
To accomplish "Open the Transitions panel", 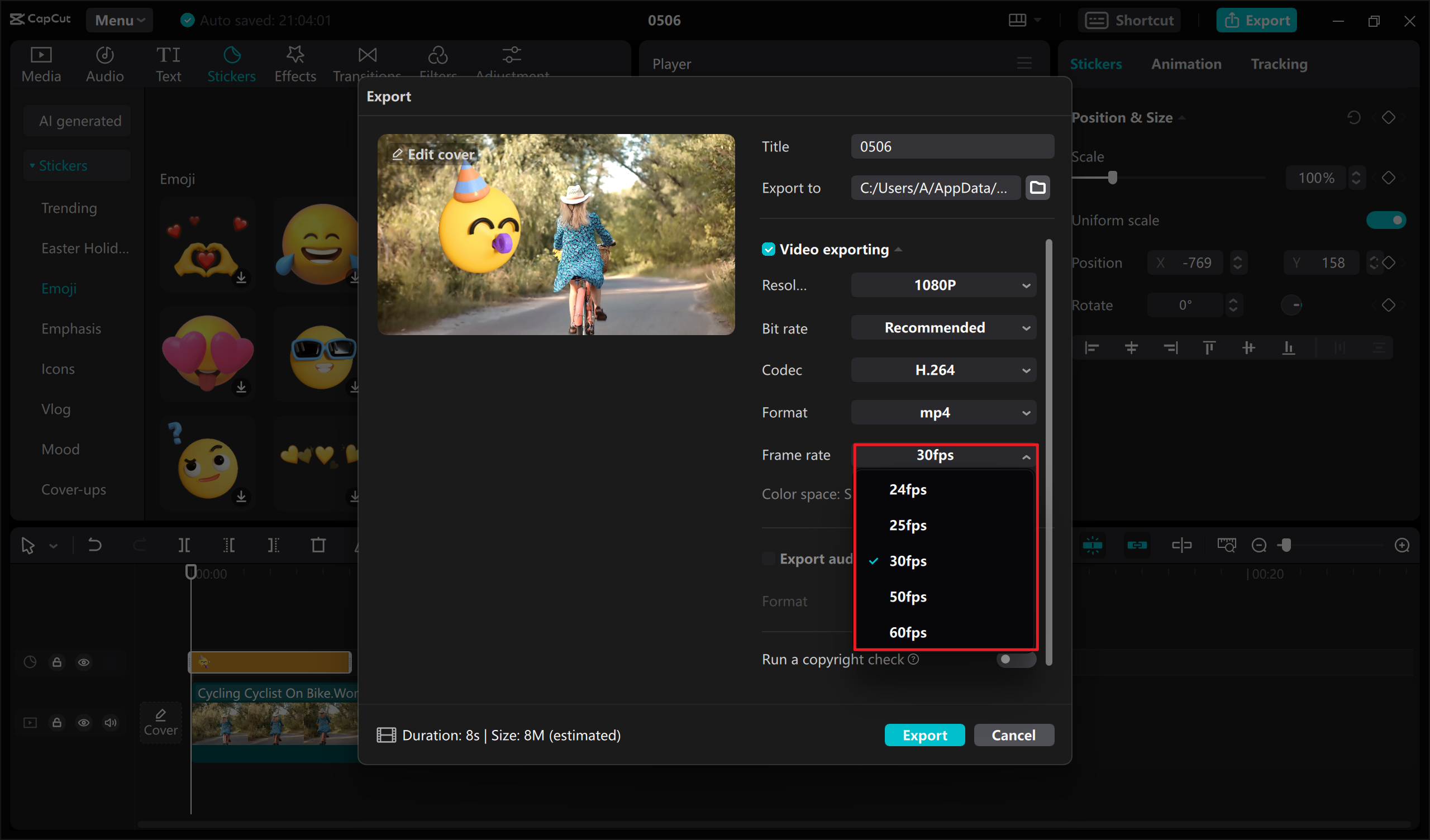I will [367, 60].
